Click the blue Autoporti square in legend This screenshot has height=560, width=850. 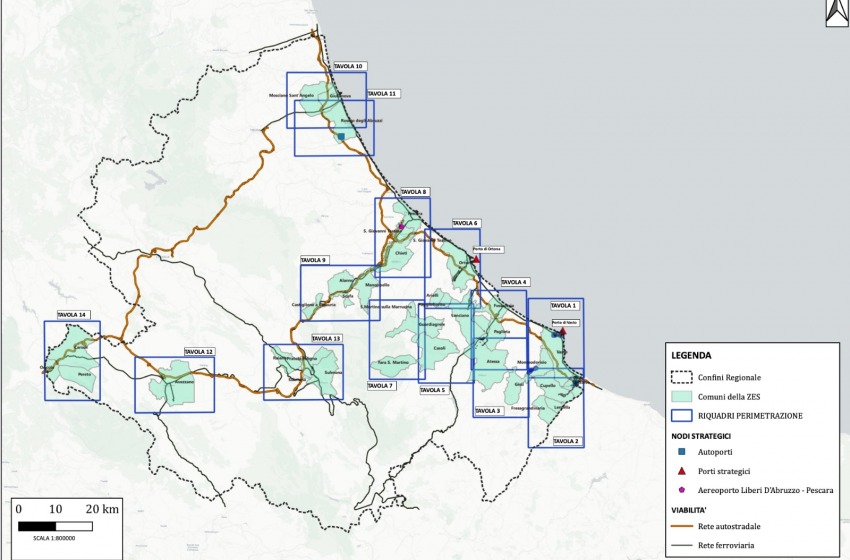click(x=681, y=453)
